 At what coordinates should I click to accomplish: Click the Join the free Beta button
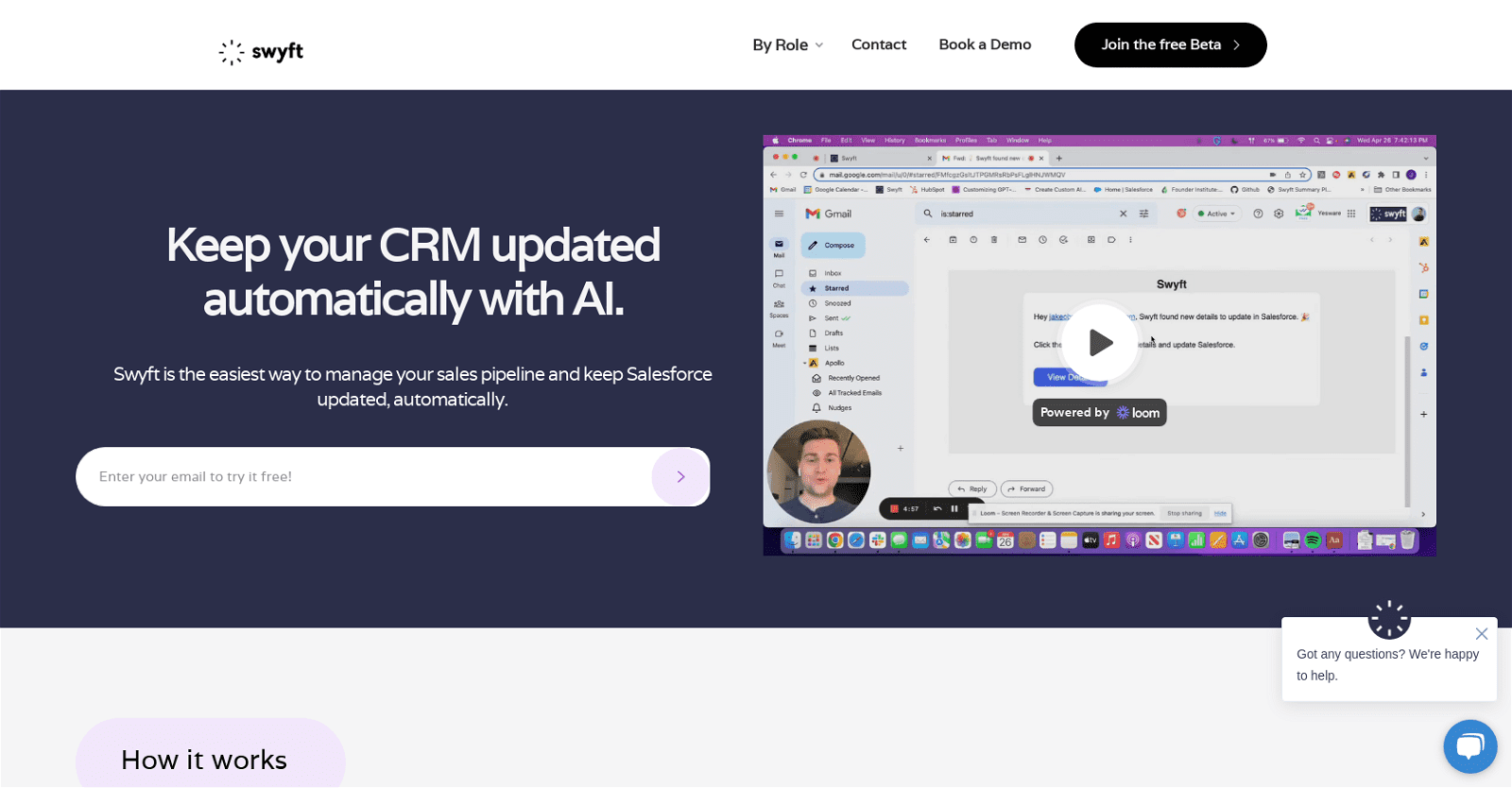click(1170, 45)
